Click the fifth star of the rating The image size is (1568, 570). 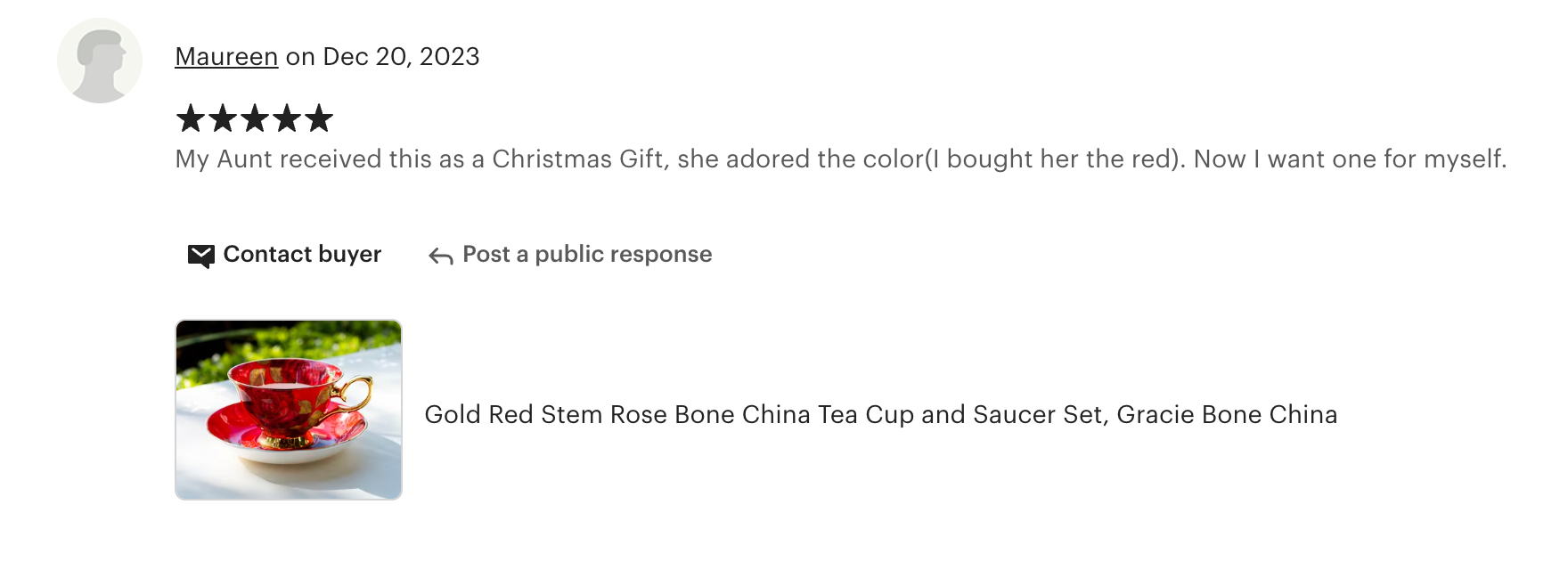319,118
